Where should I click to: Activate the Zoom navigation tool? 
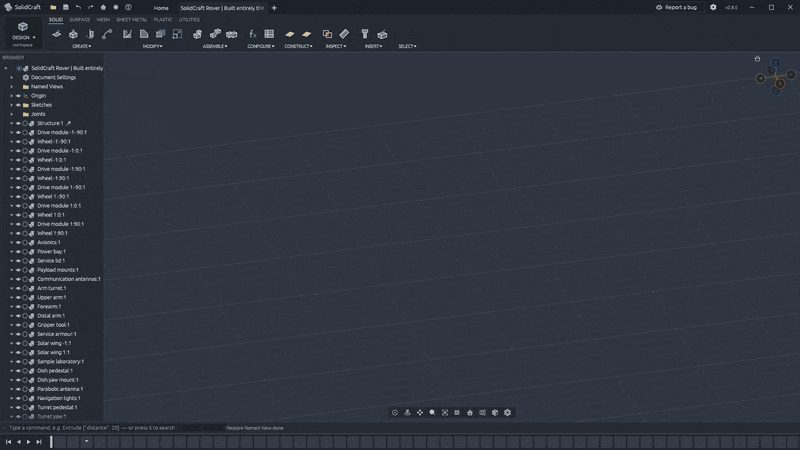tap(432, 413)
